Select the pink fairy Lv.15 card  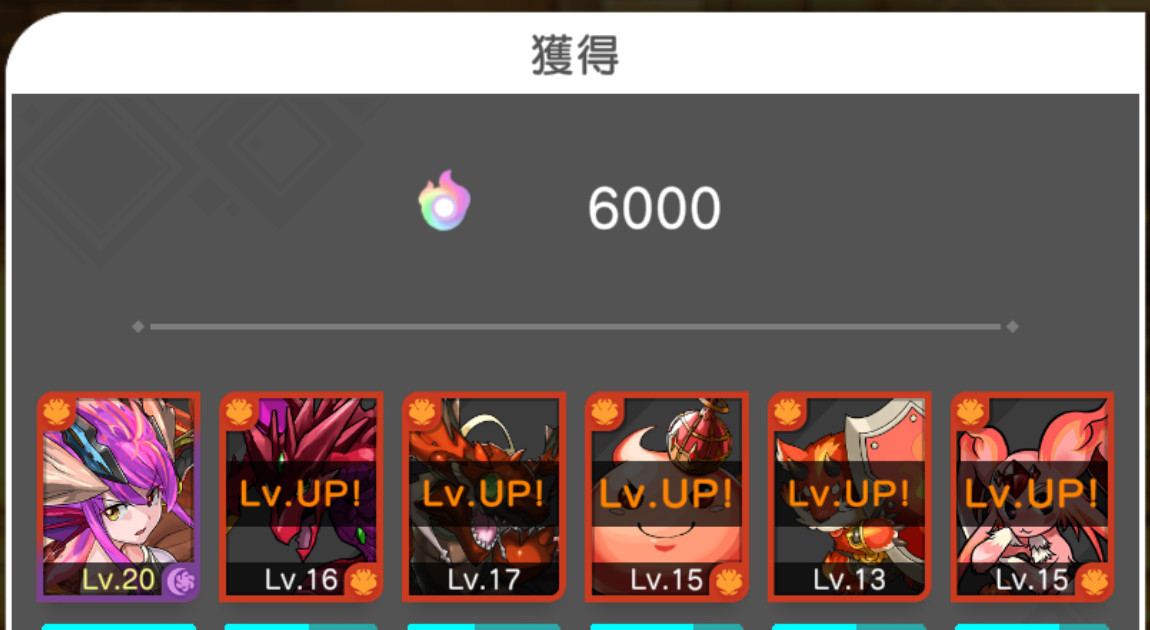1032,497
